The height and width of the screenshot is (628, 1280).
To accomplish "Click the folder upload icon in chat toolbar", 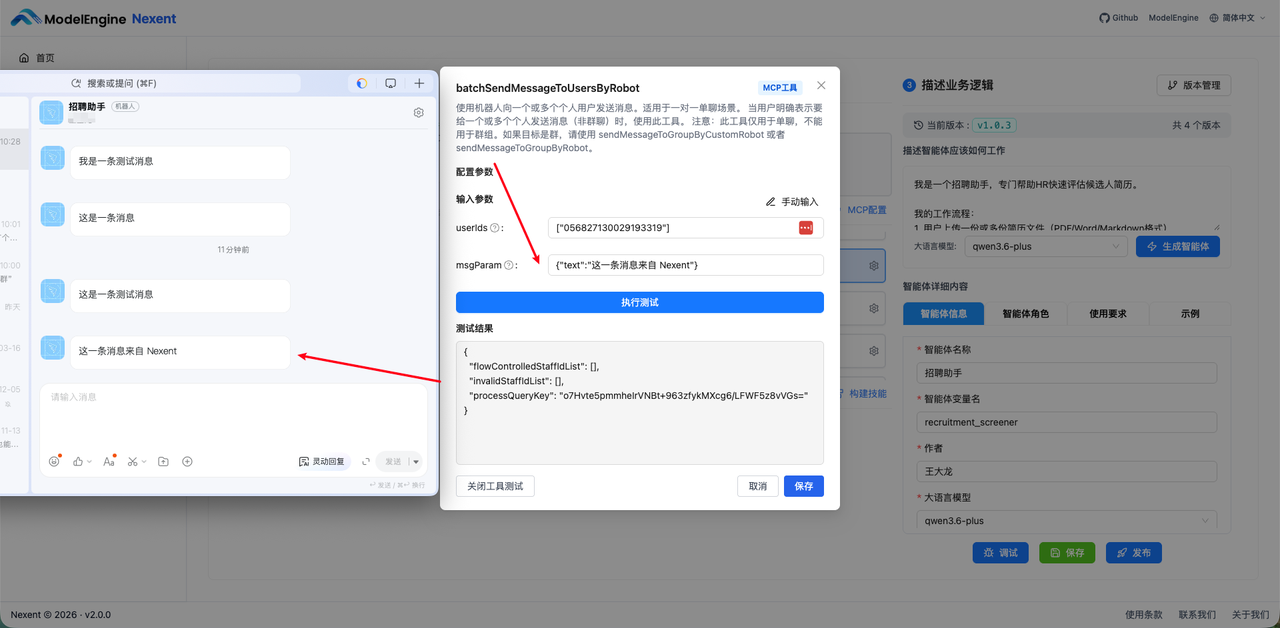I will point(163,461).
